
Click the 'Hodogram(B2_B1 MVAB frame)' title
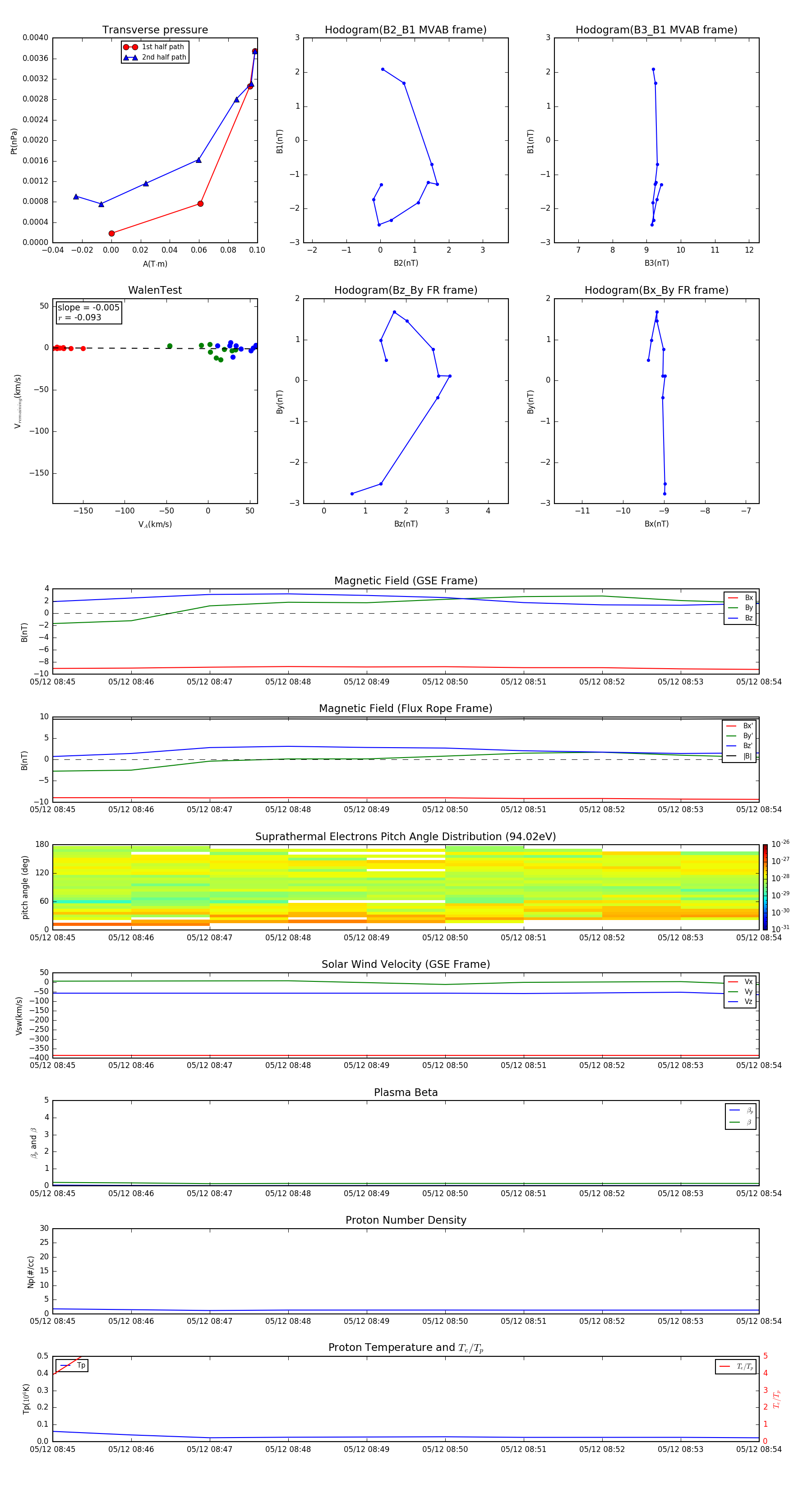tap(406, 29)
